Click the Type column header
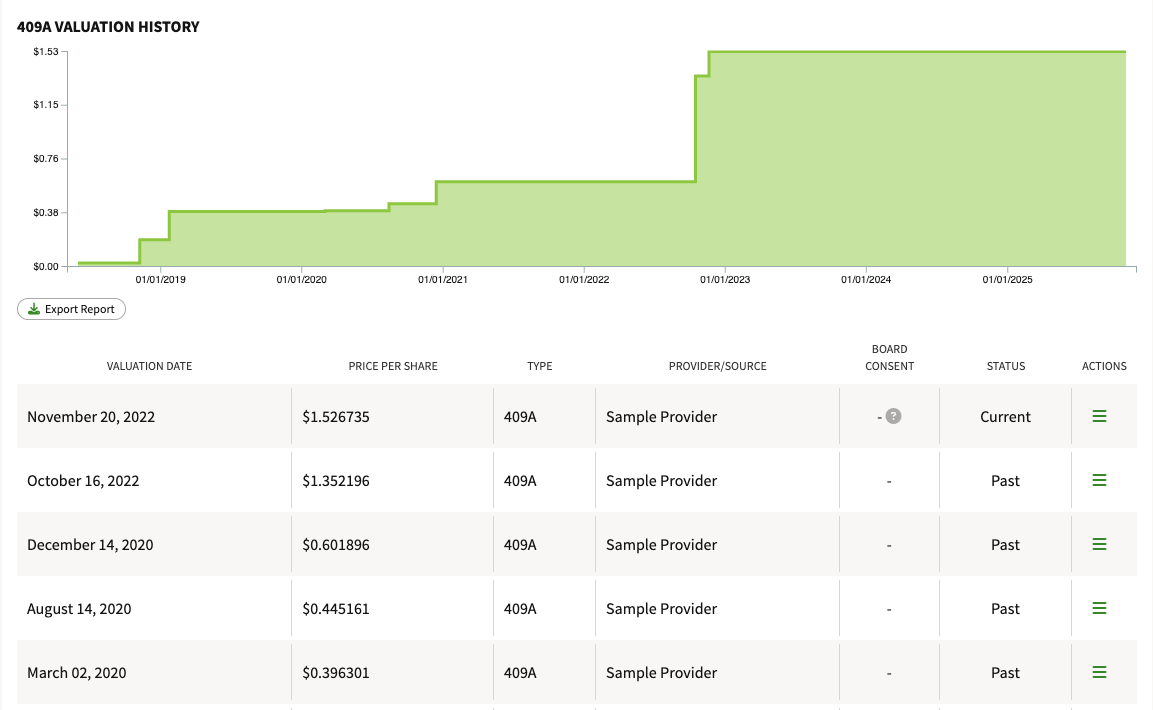Viewport: 1153px width, 710px height. point(539,366)
